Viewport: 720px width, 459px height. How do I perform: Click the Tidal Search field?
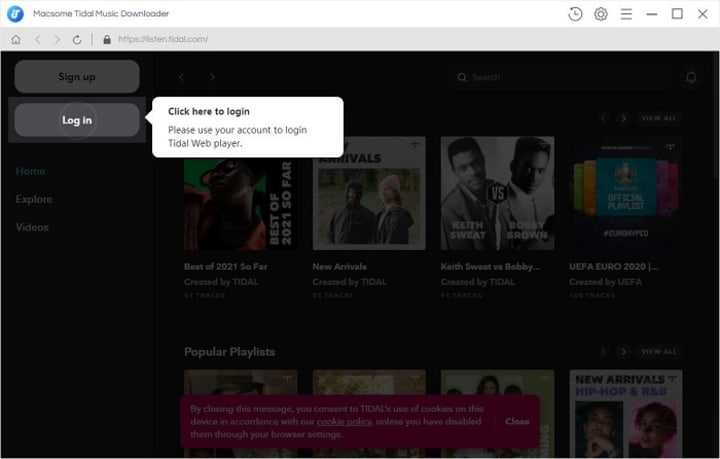[x=560, y=77]
